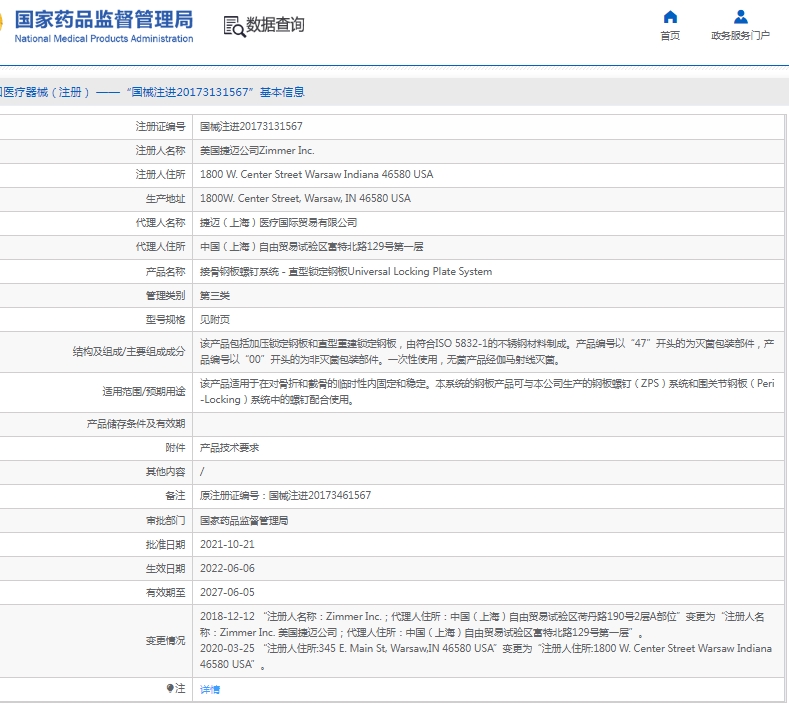Click the 审批部门 row label
The width and height of the screenshot is (789, 707).
pos(166,520)
